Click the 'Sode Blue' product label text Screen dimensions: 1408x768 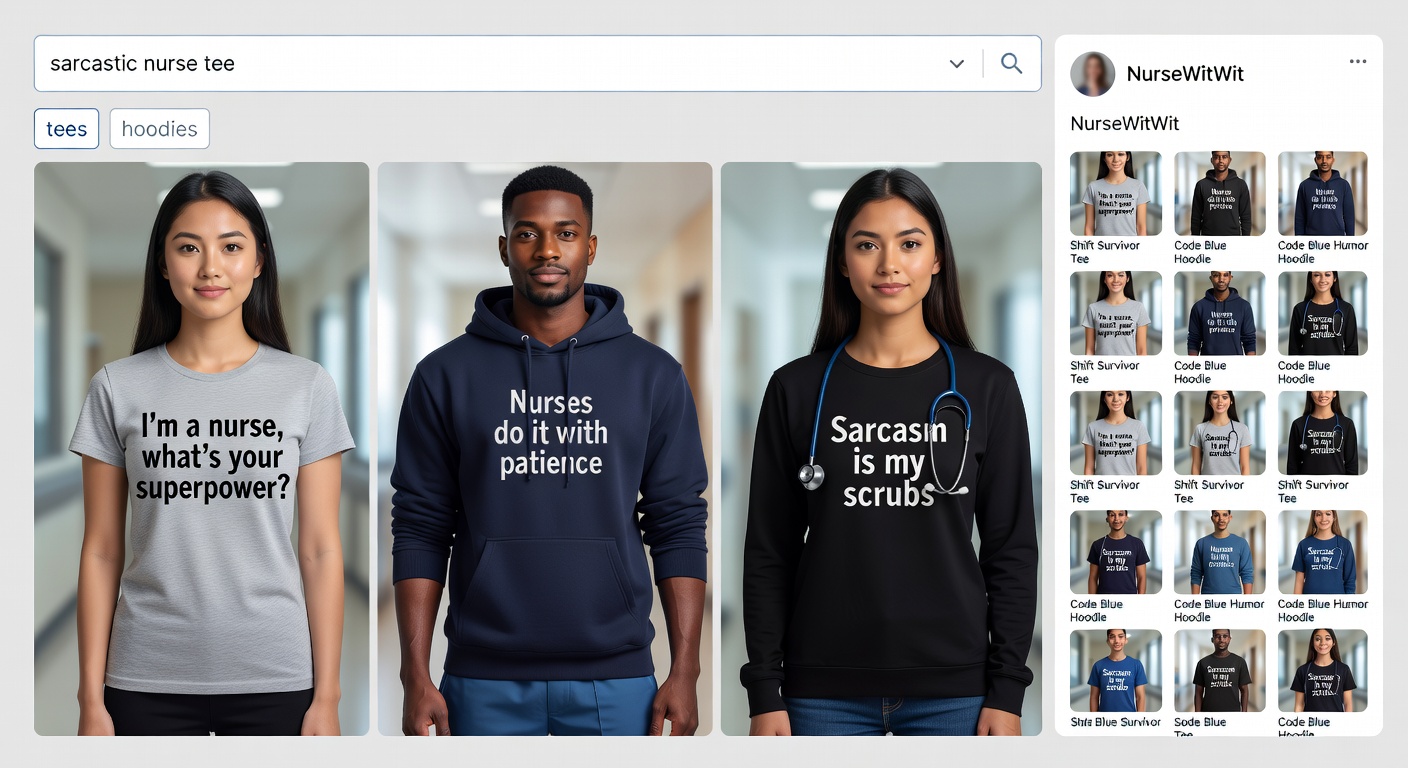1200,722
